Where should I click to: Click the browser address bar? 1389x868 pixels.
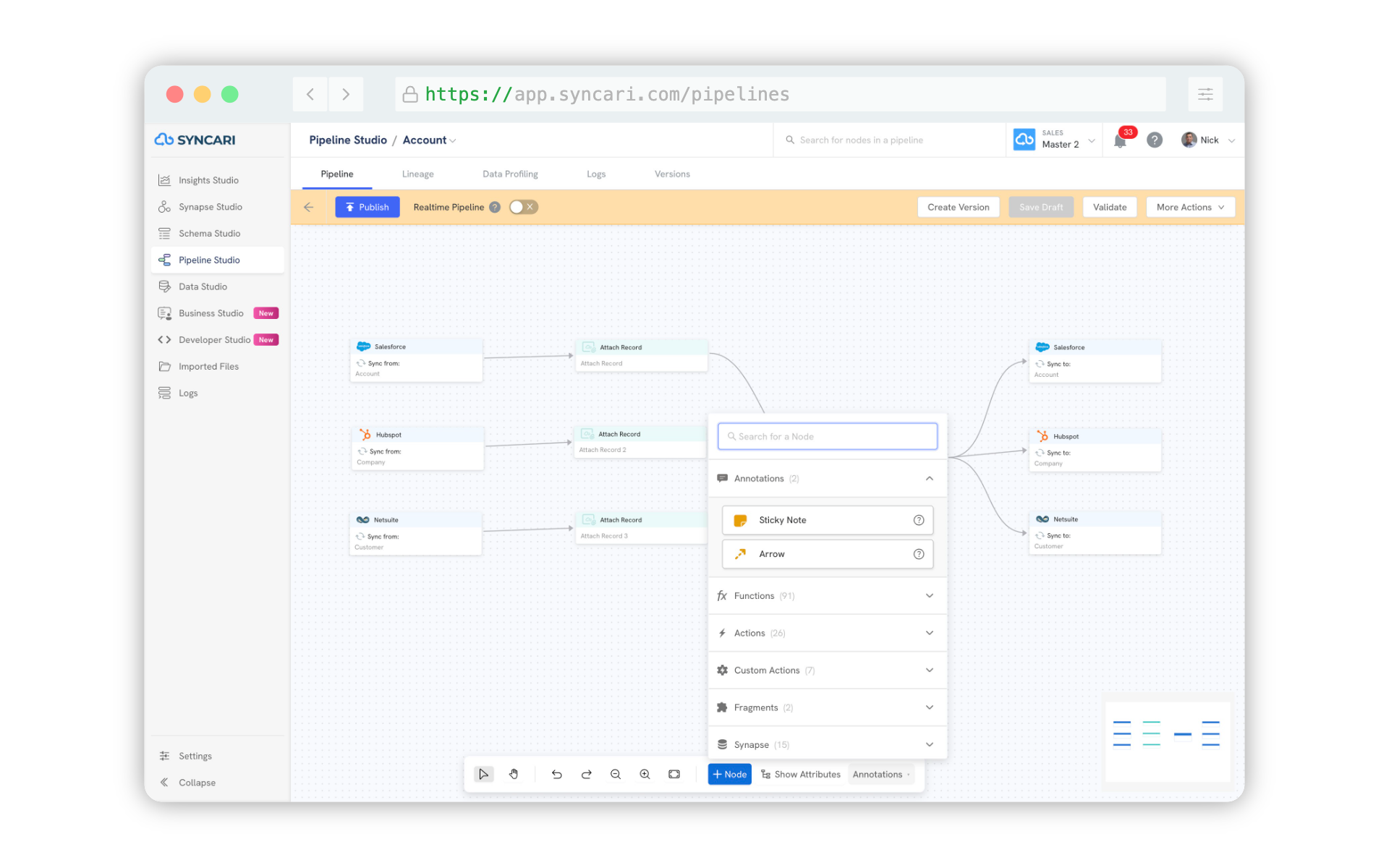tap(781, 94)
